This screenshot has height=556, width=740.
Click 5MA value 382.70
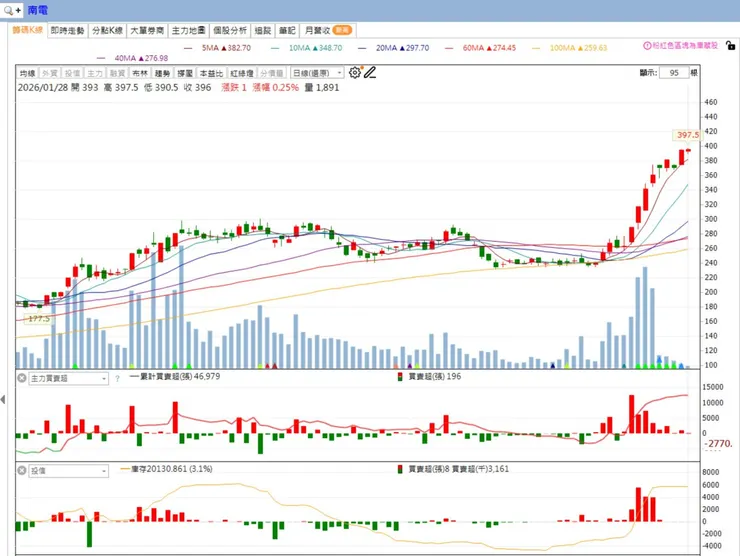coord(239,48)
